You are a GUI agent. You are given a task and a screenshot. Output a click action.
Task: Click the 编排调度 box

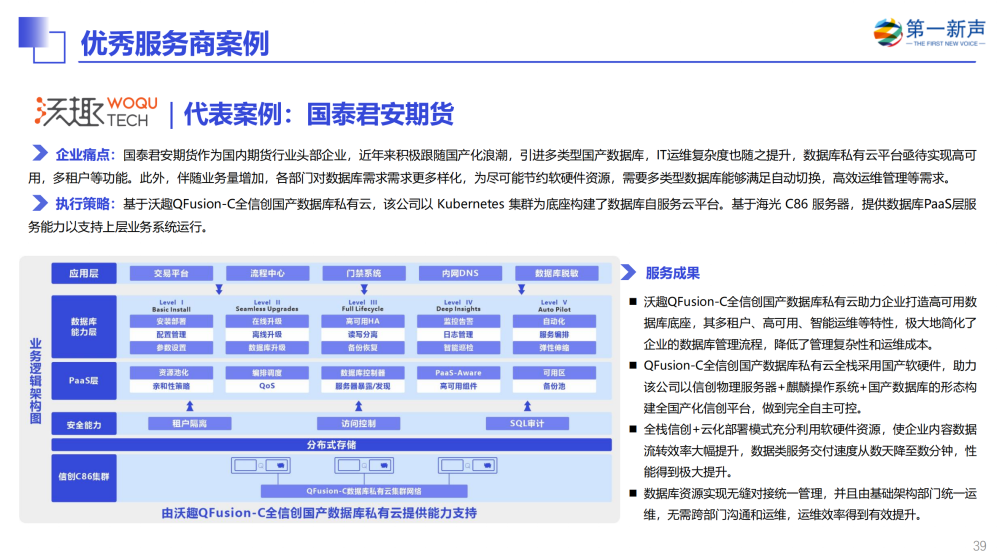[267, 373]
